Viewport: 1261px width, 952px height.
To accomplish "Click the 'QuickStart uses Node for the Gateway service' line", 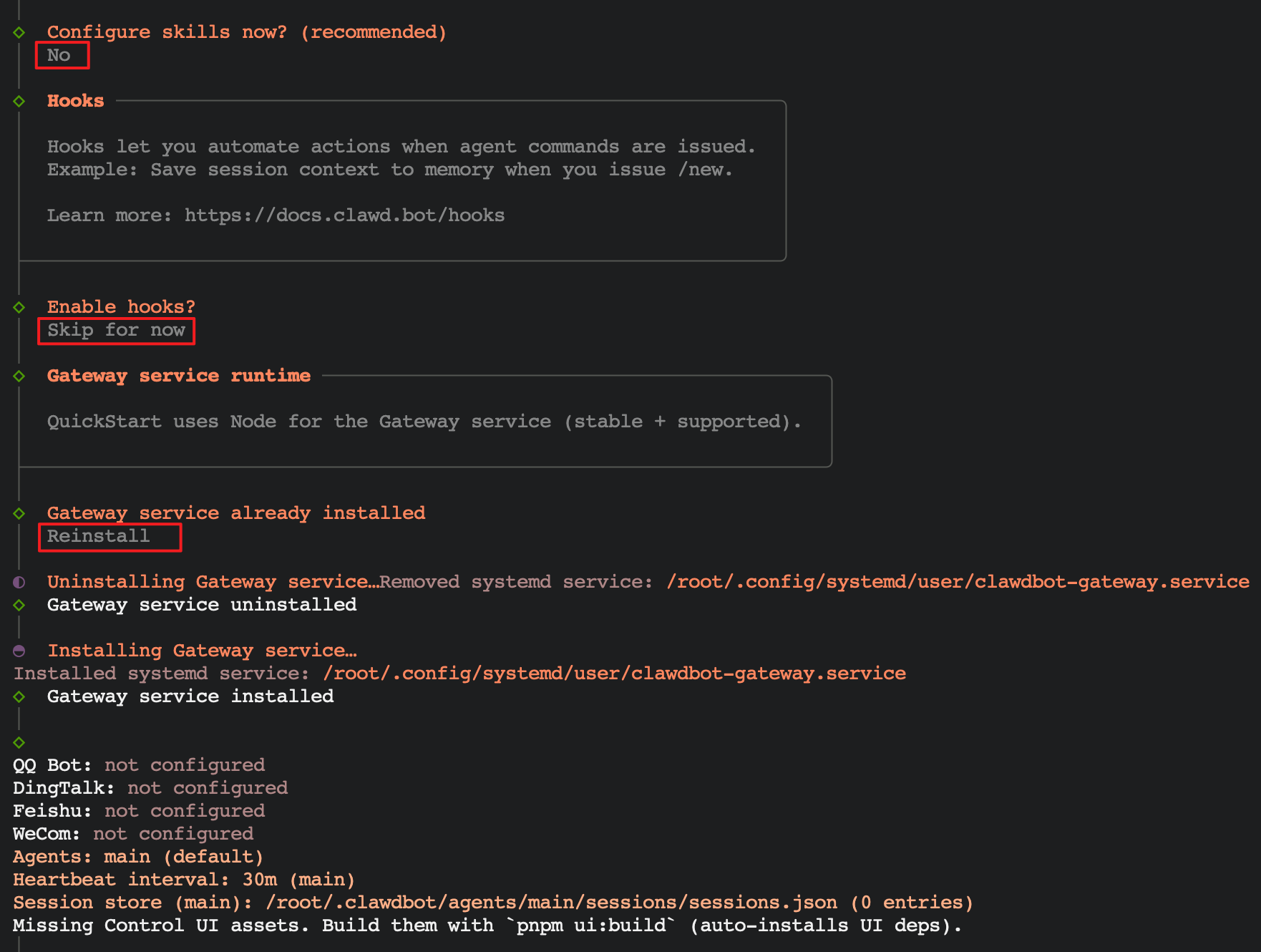I will [424, 422].
